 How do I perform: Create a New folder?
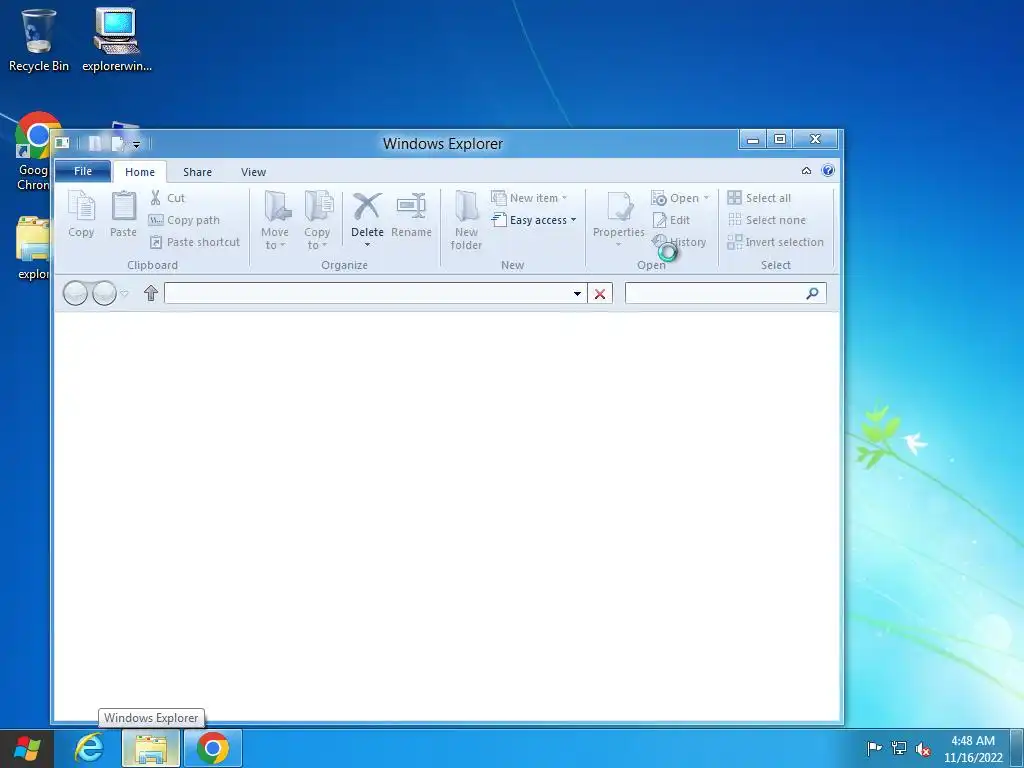coord(466,220)
